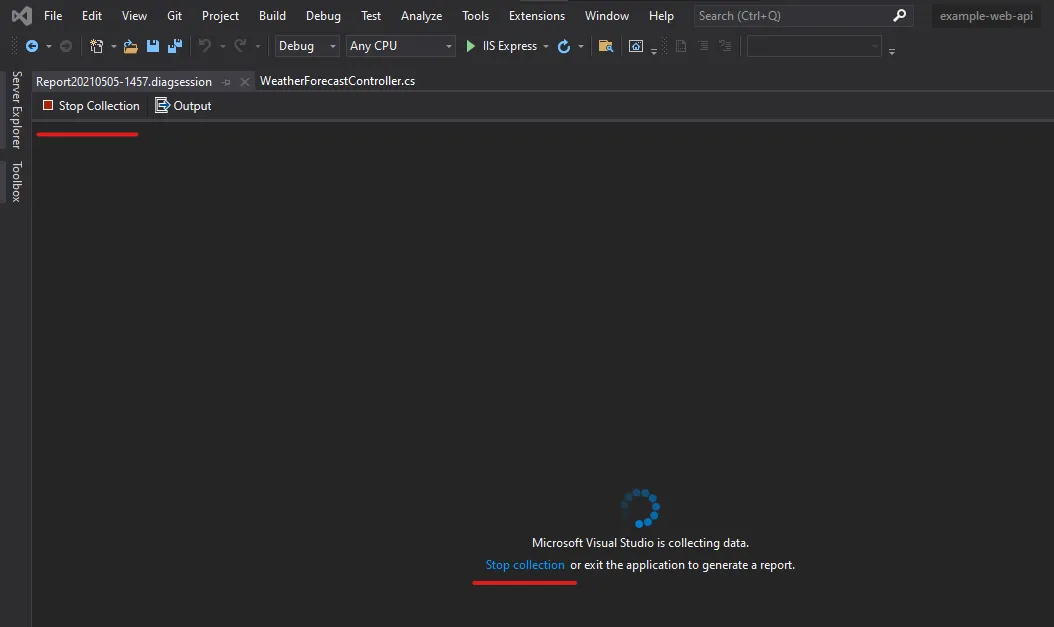The width and height of the screenshot is (1054, 627).
Task: Click the navigate forward arrow
Action: coord(66,46)
